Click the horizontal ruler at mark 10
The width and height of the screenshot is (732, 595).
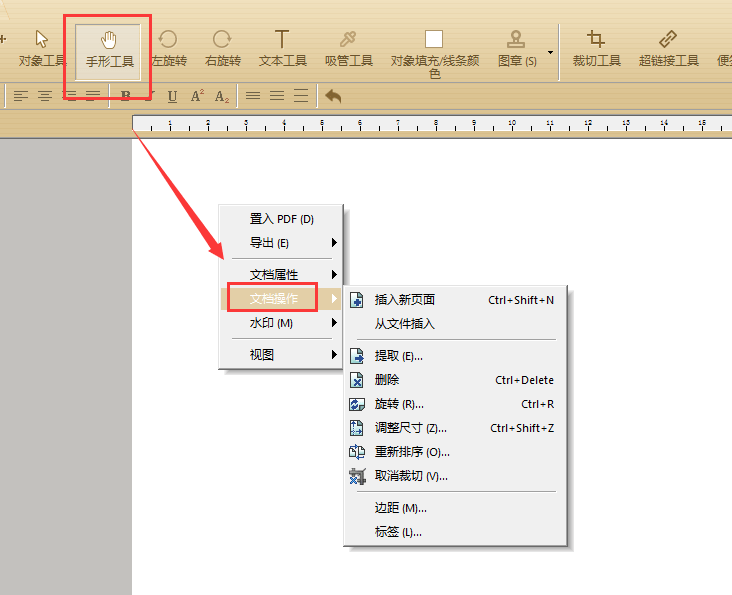coord(512,124)
